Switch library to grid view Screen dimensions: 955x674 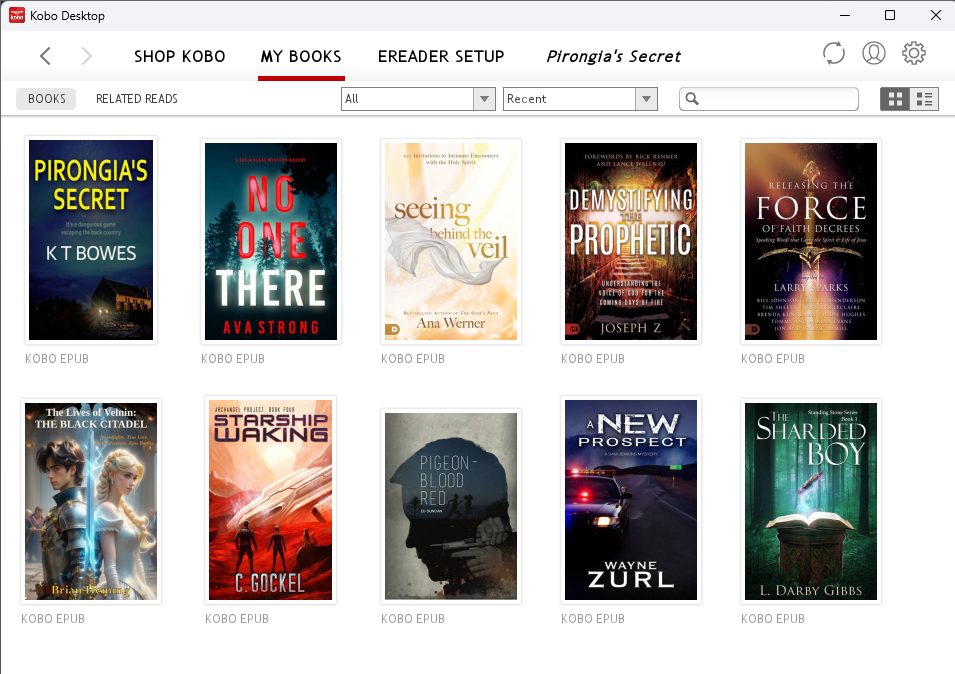tap(894, 98)
